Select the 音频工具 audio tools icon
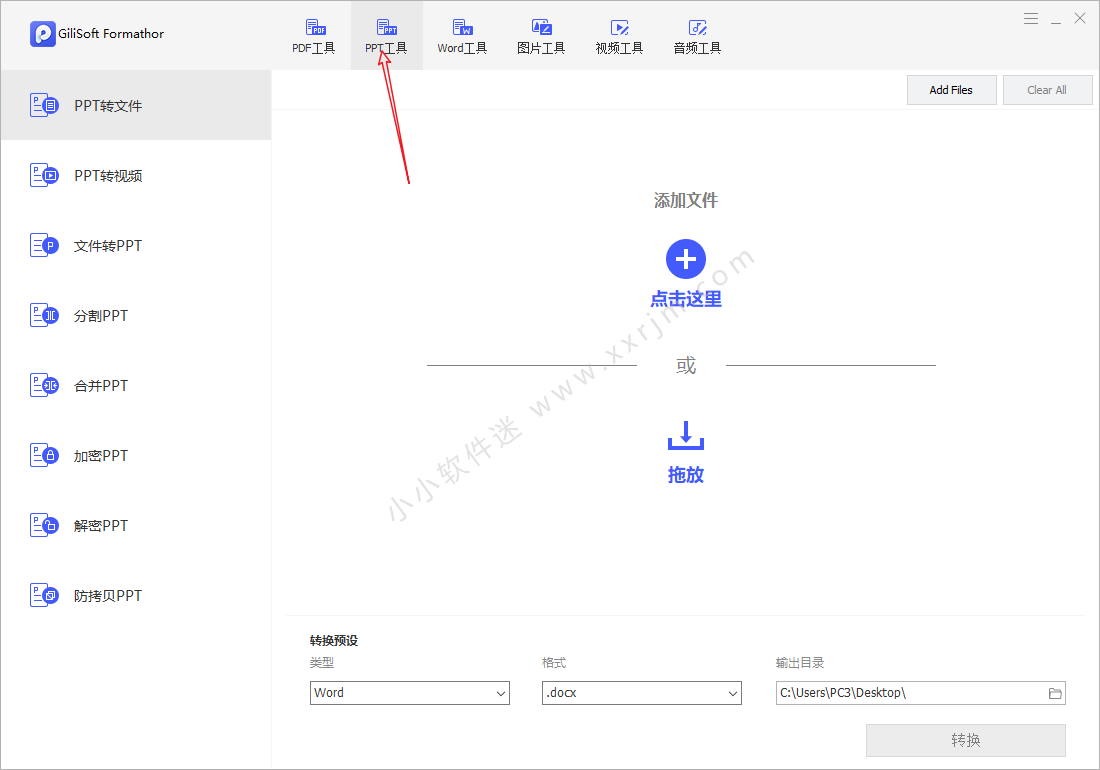The width and height of the screenshot is (1100, 770). click(x=697, y=29)
